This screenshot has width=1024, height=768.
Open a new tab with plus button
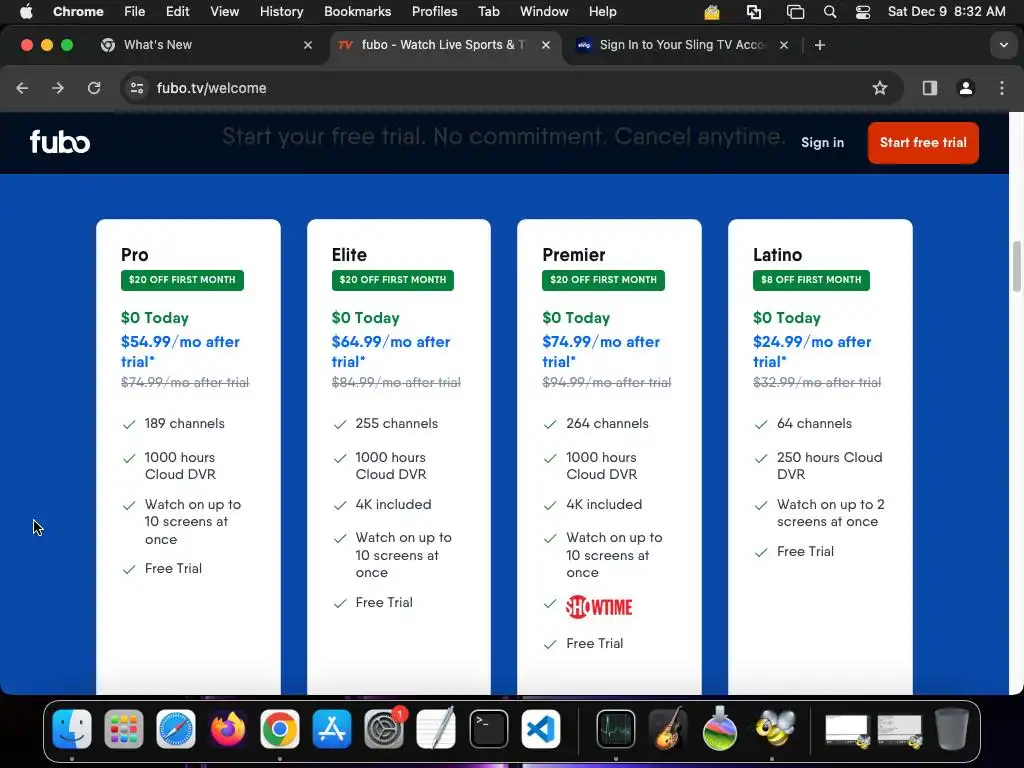[820, 45]
